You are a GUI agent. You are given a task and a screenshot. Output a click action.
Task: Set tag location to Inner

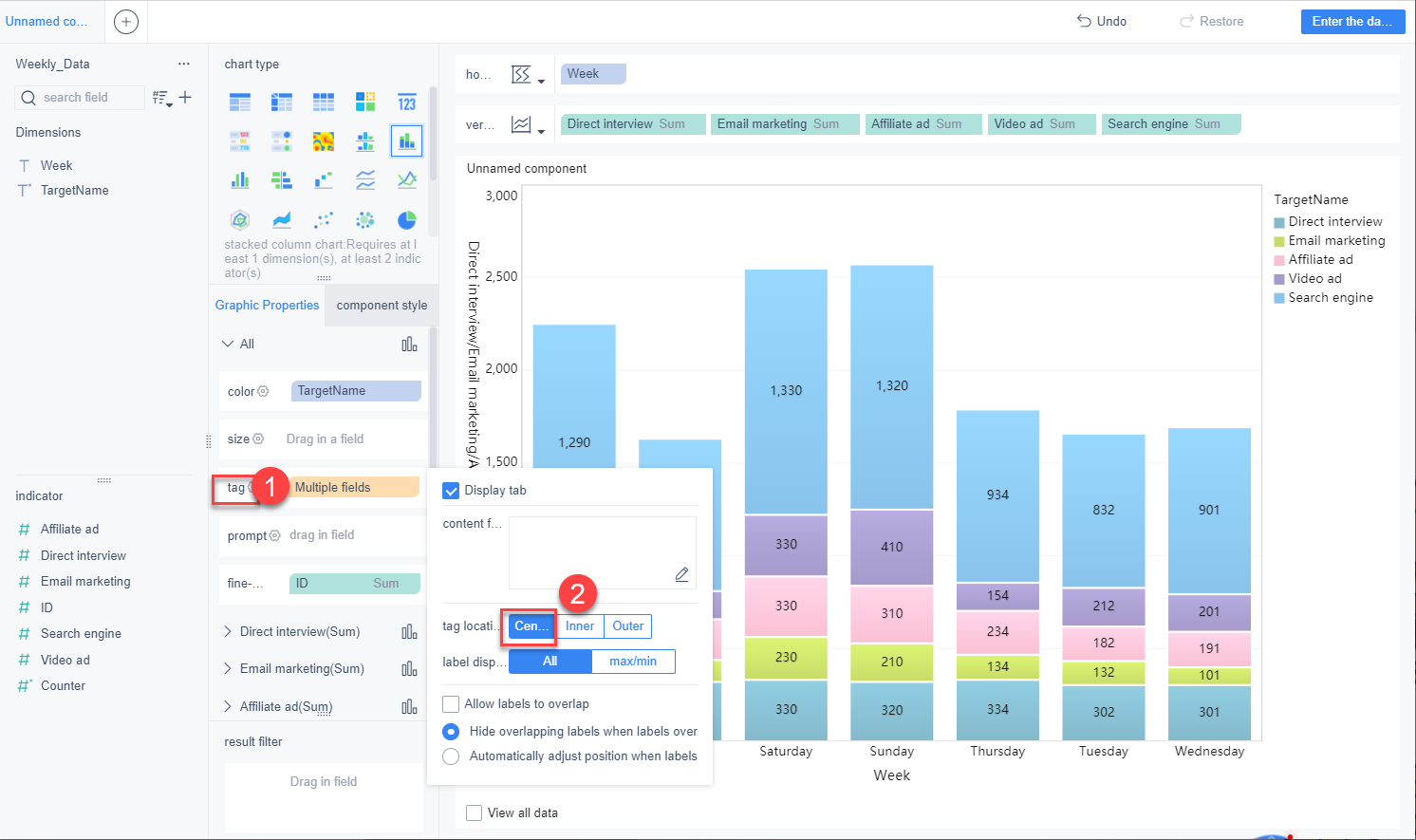click(580, 626)
